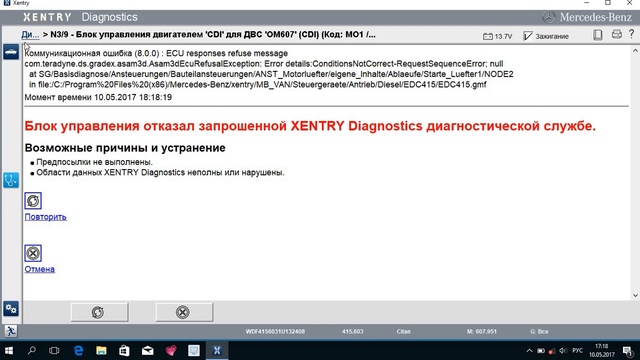Click the Области данных XENTRY bullet text
640x360 pixels.
tap(160, 172)
